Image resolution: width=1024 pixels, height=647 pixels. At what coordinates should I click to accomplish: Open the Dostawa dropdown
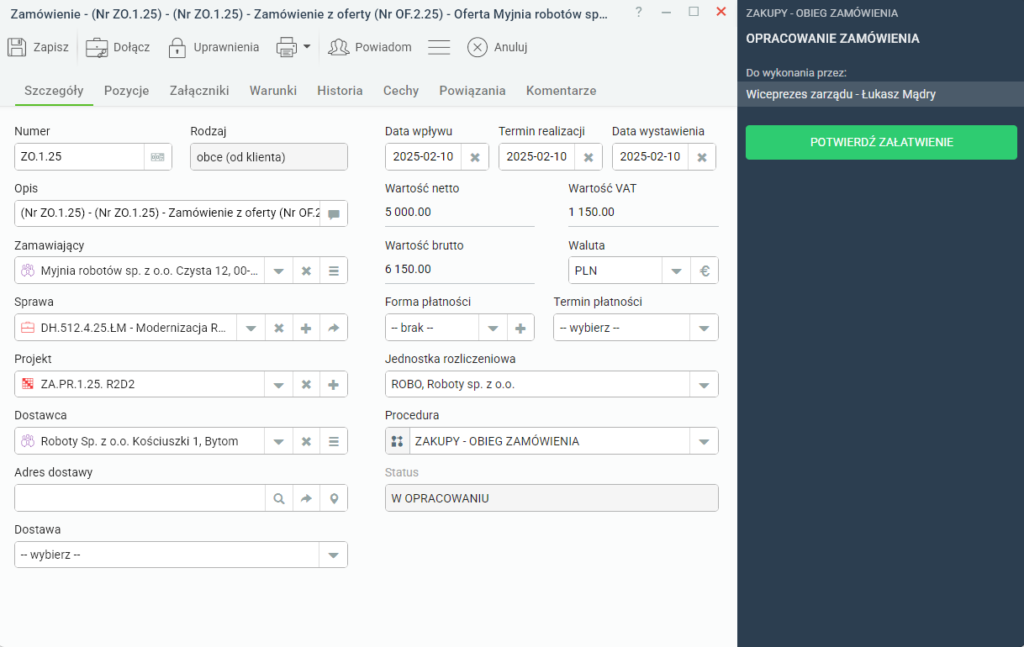(x=333, y=555)
